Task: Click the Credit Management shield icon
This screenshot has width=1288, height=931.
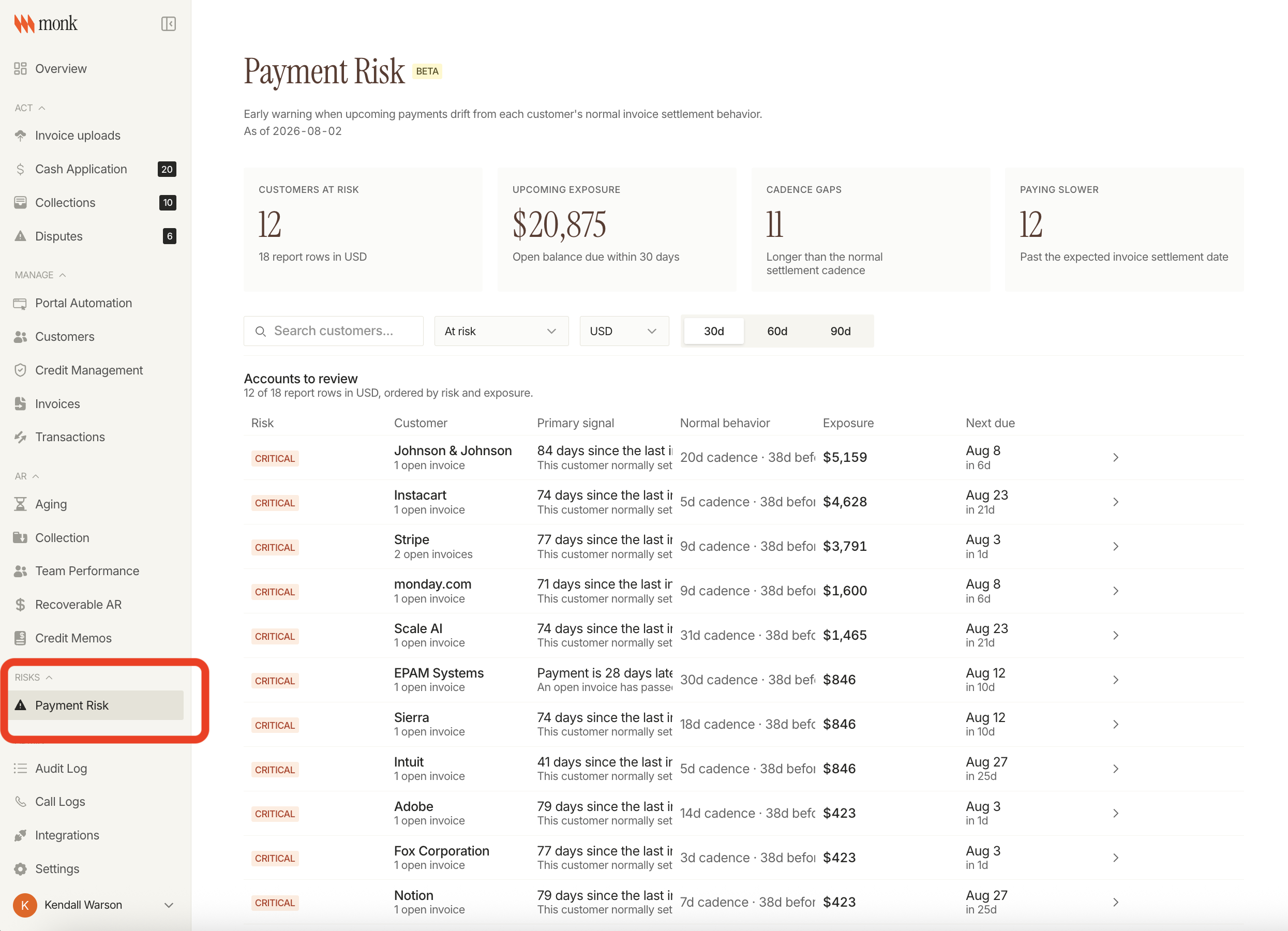Action: (21, 370)
